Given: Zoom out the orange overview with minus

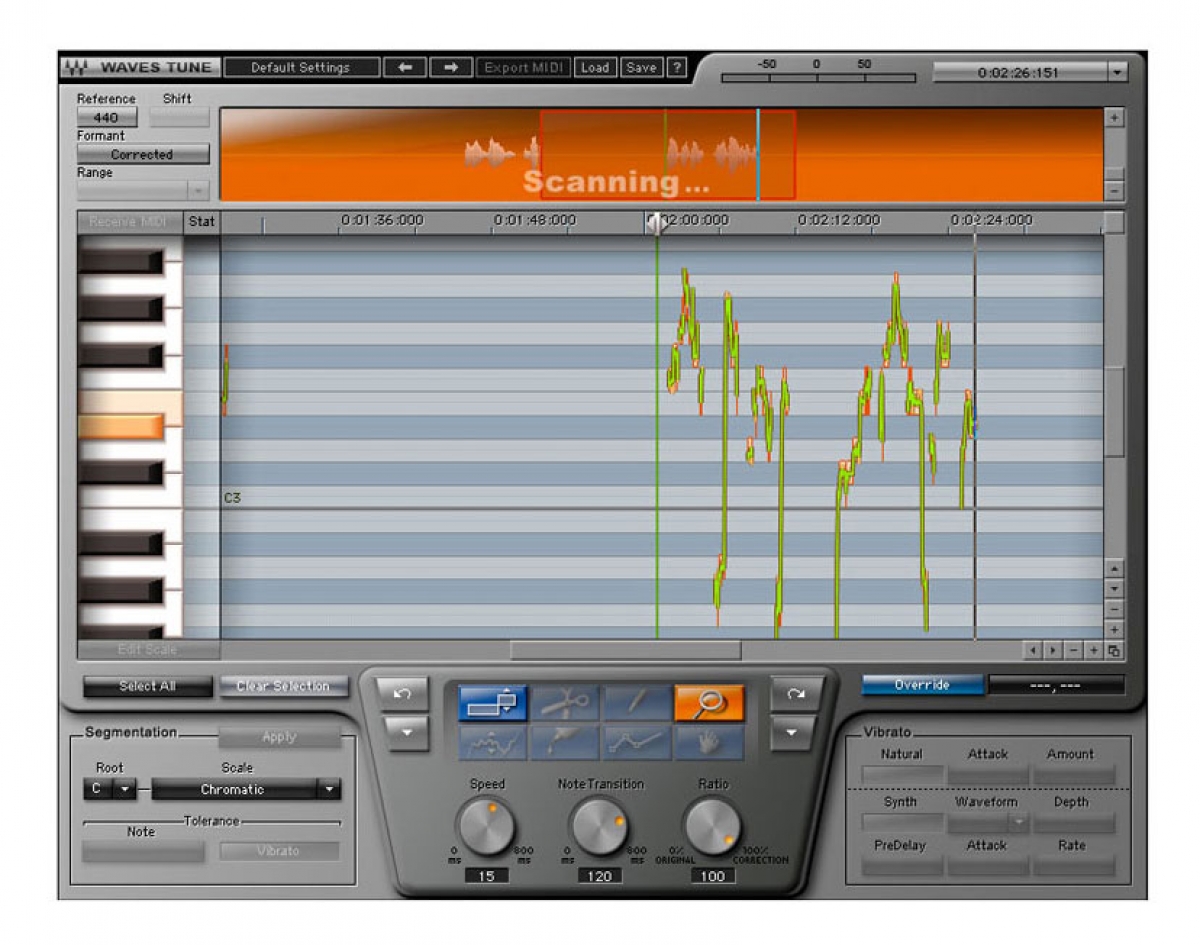Looking at the screenshot, I should pos(1115,190).
